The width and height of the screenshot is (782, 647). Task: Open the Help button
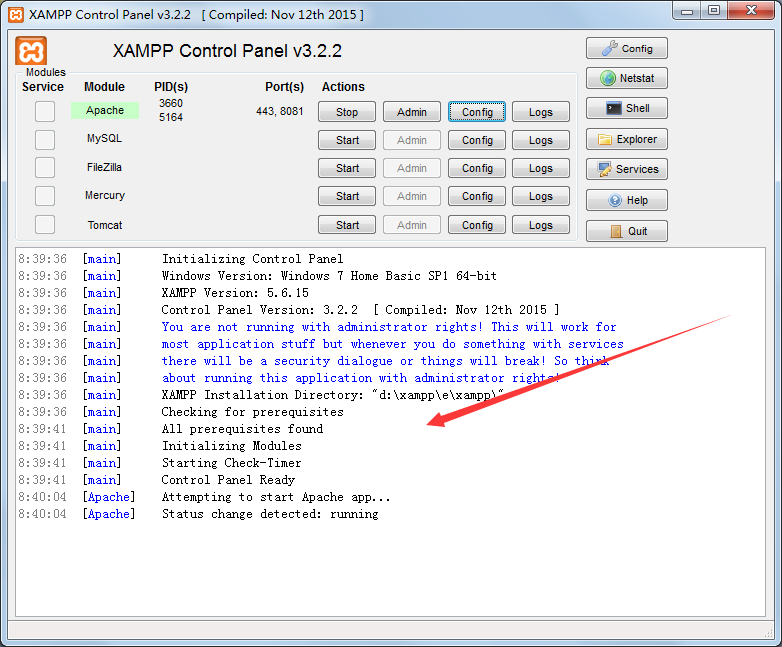click(x=626, y=200)
